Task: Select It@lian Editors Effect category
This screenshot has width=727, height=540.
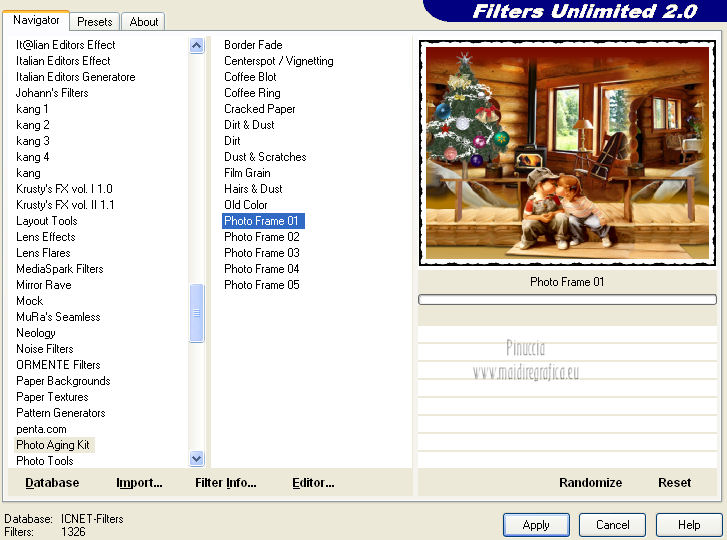Action: pyautogui.click(x=65, y=45)
